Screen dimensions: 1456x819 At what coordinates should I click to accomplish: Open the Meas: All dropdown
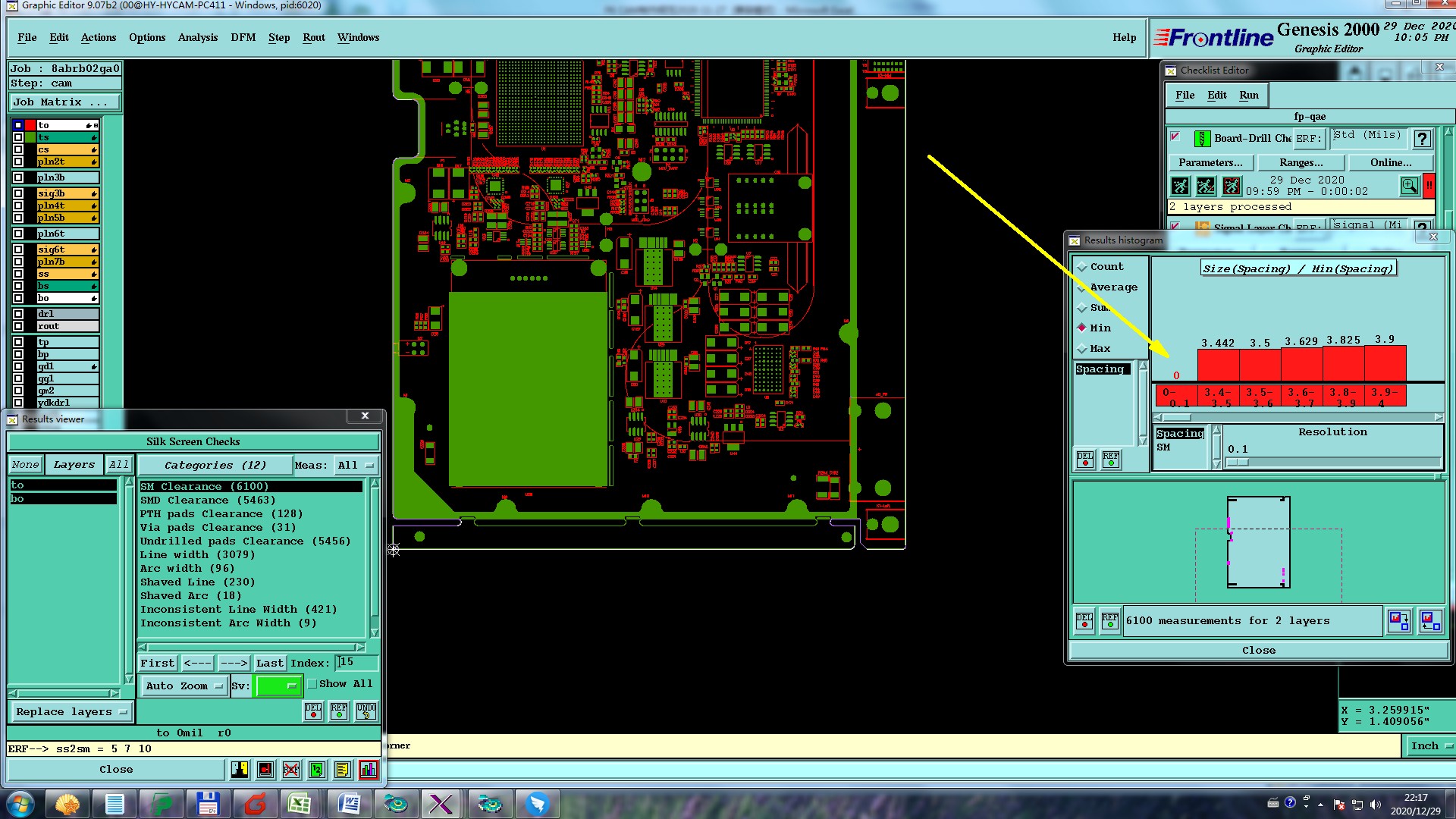pyautogui.click(x=356, y=465)
